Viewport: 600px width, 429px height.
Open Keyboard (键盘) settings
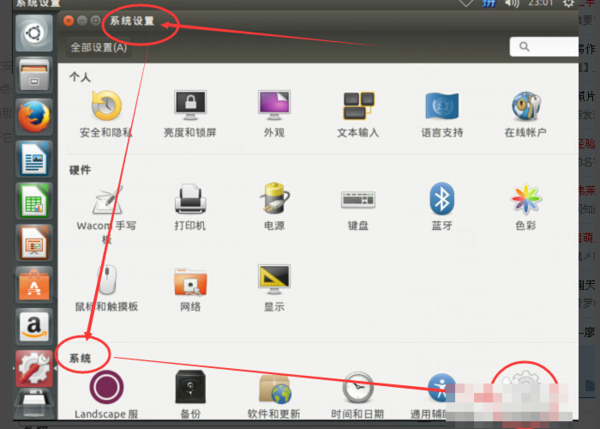coord(358,210)
